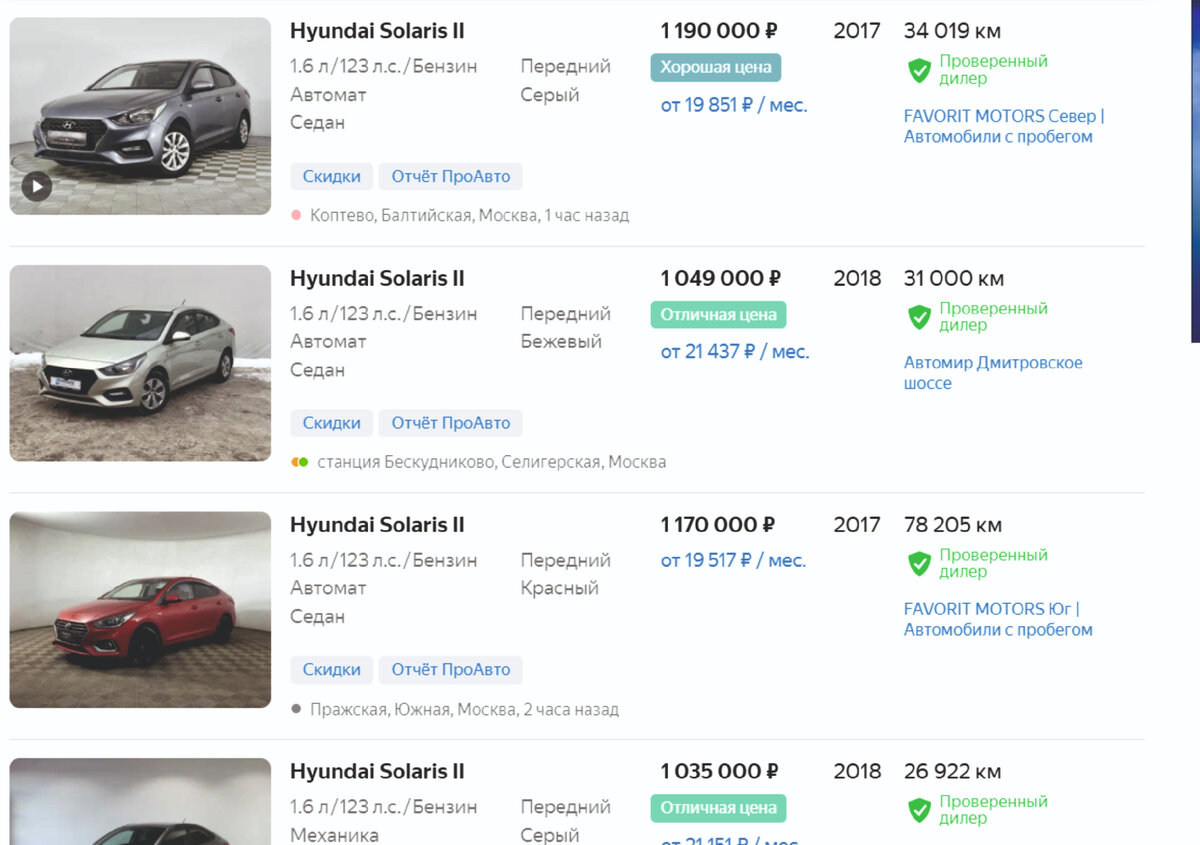This screenshot has width=1200, height=845.
Task: Click Скидки tag on the red Solaris listing
Action: (x=331, y=670)
